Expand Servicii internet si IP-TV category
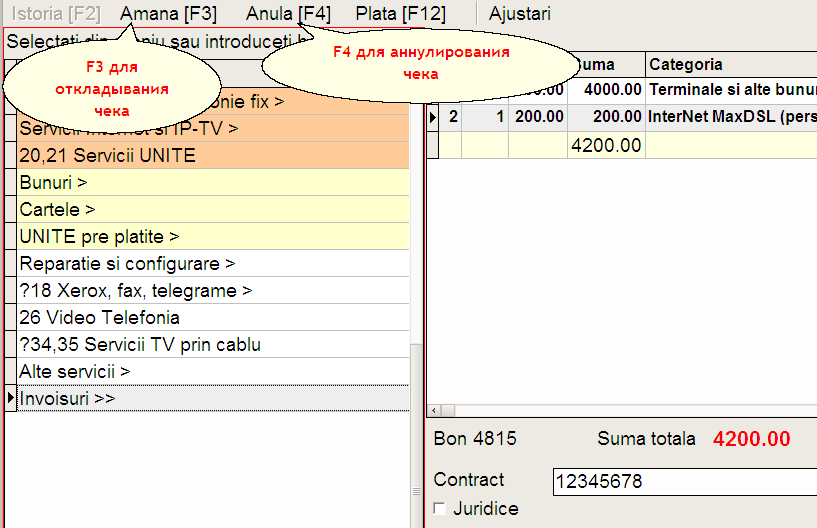The width and height of the screenshot is (817, 528). pos(213,128)
